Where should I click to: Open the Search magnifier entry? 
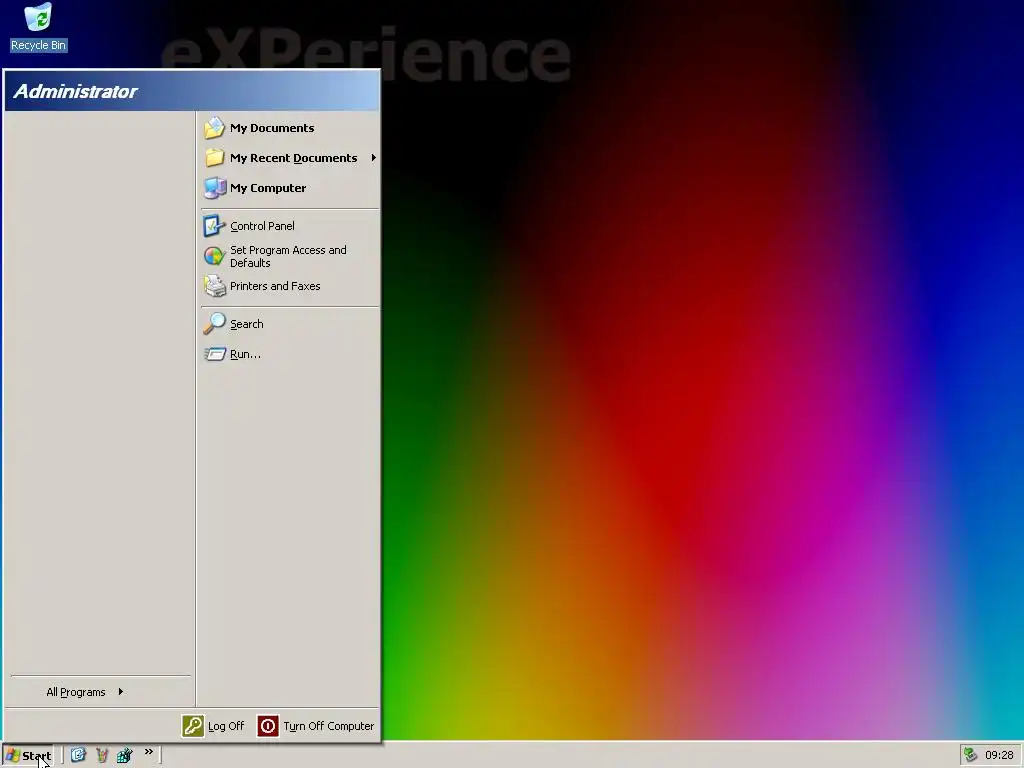point(290,324)
